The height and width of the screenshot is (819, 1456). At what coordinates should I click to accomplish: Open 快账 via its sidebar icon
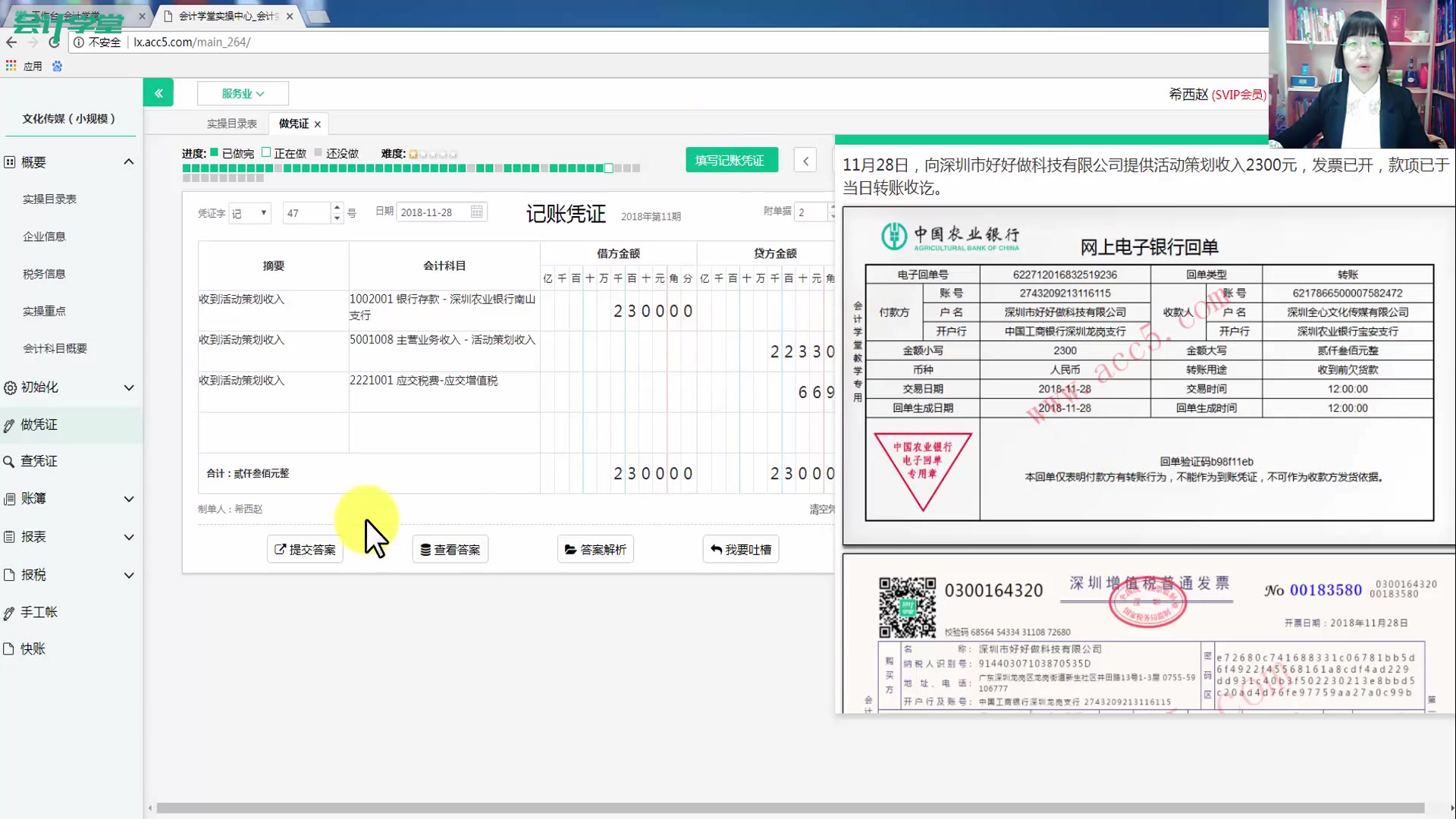coord(9,649)
